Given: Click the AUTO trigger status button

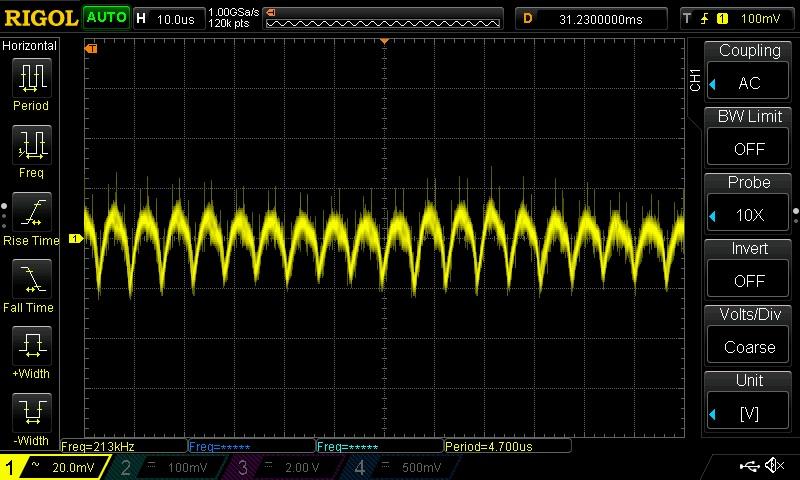Looking at the screenshot, I should point(105,17).
